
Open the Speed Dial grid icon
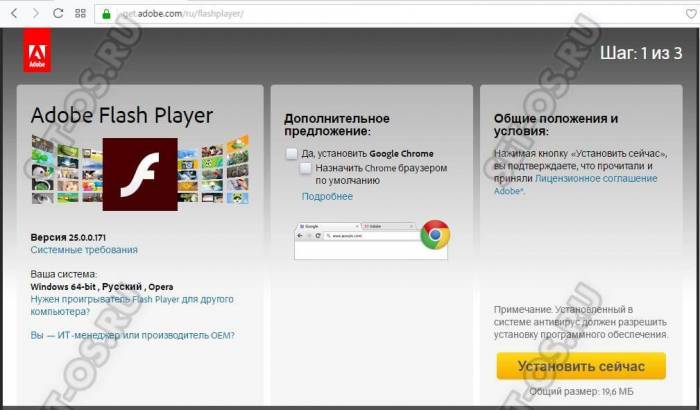pyautogui.click(x=80, y=14)
